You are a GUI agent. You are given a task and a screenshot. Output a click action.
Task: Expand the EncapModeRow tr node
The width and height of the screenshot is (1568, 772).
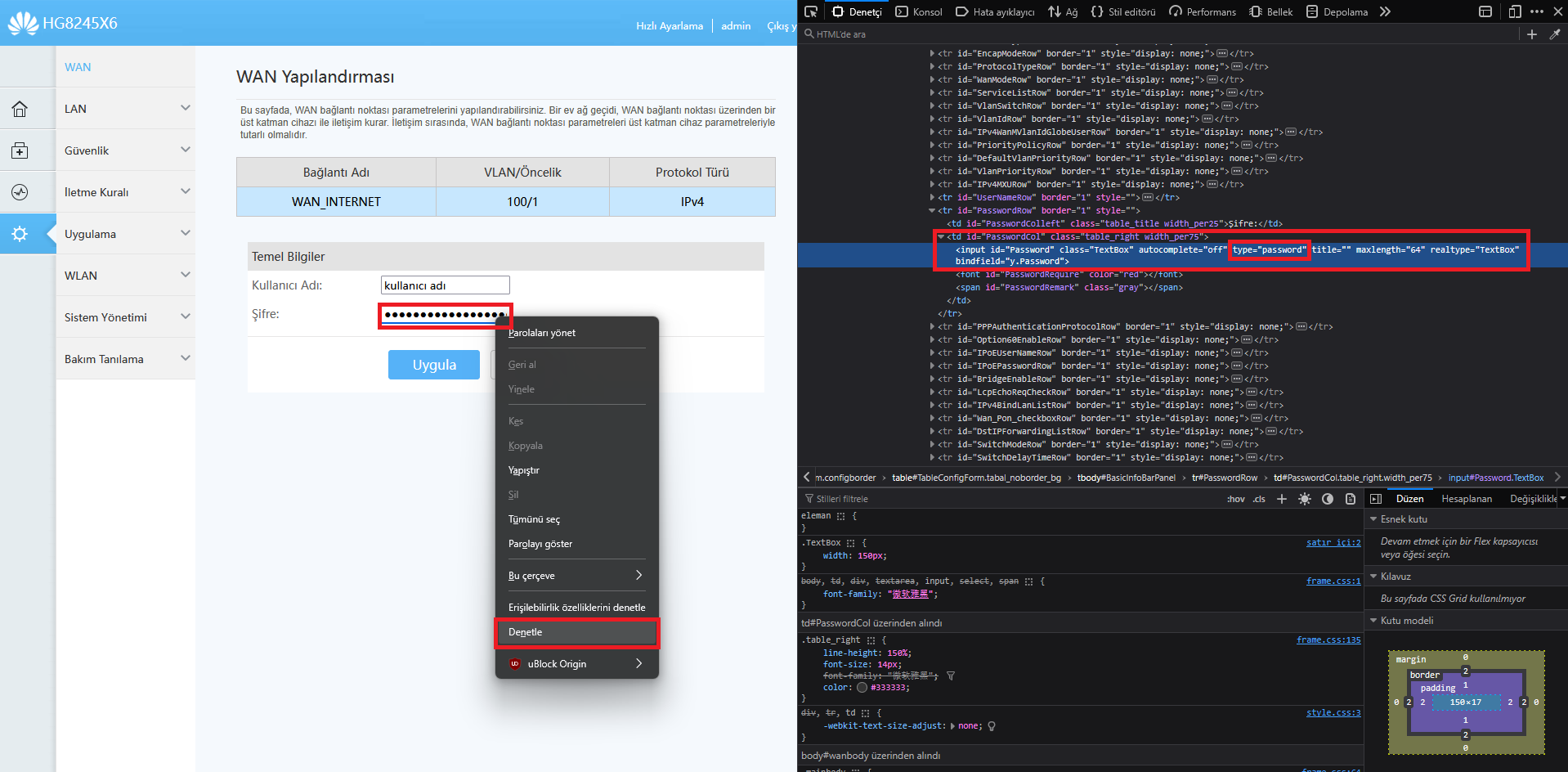(x=932, y=53)
